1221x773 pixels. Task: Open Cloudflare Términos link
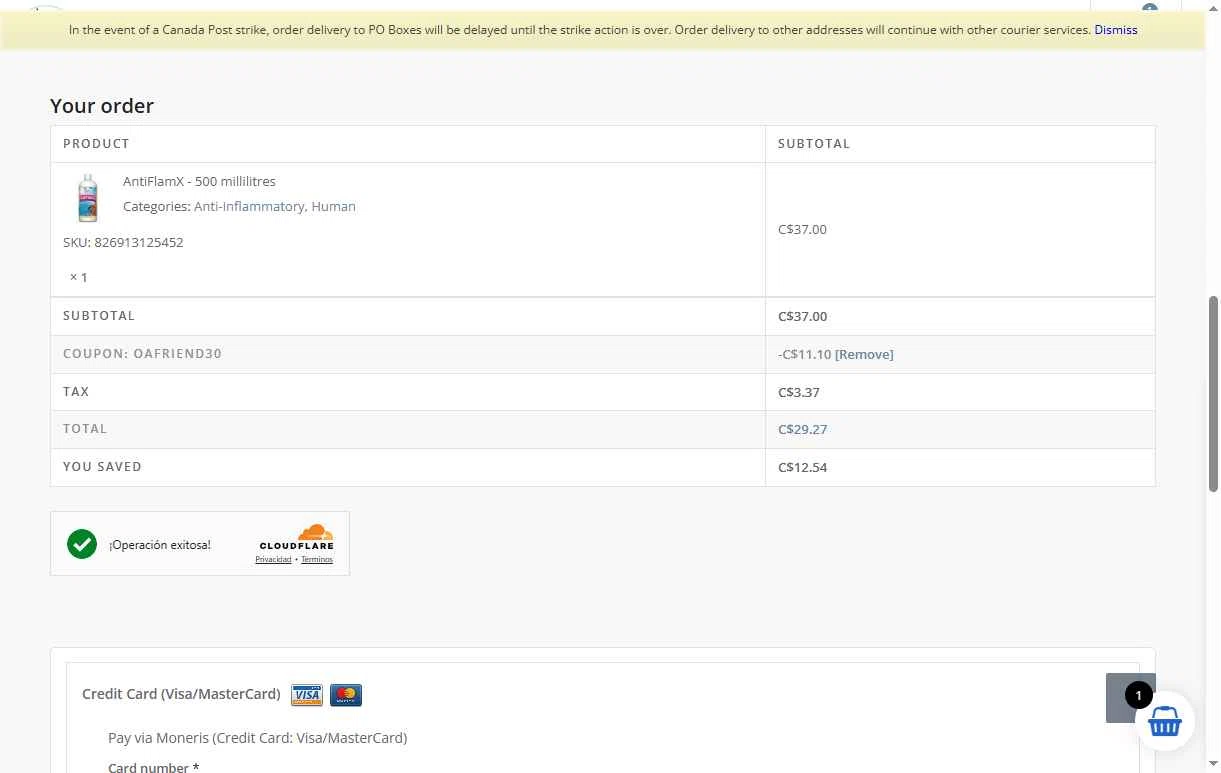[317, 559]
